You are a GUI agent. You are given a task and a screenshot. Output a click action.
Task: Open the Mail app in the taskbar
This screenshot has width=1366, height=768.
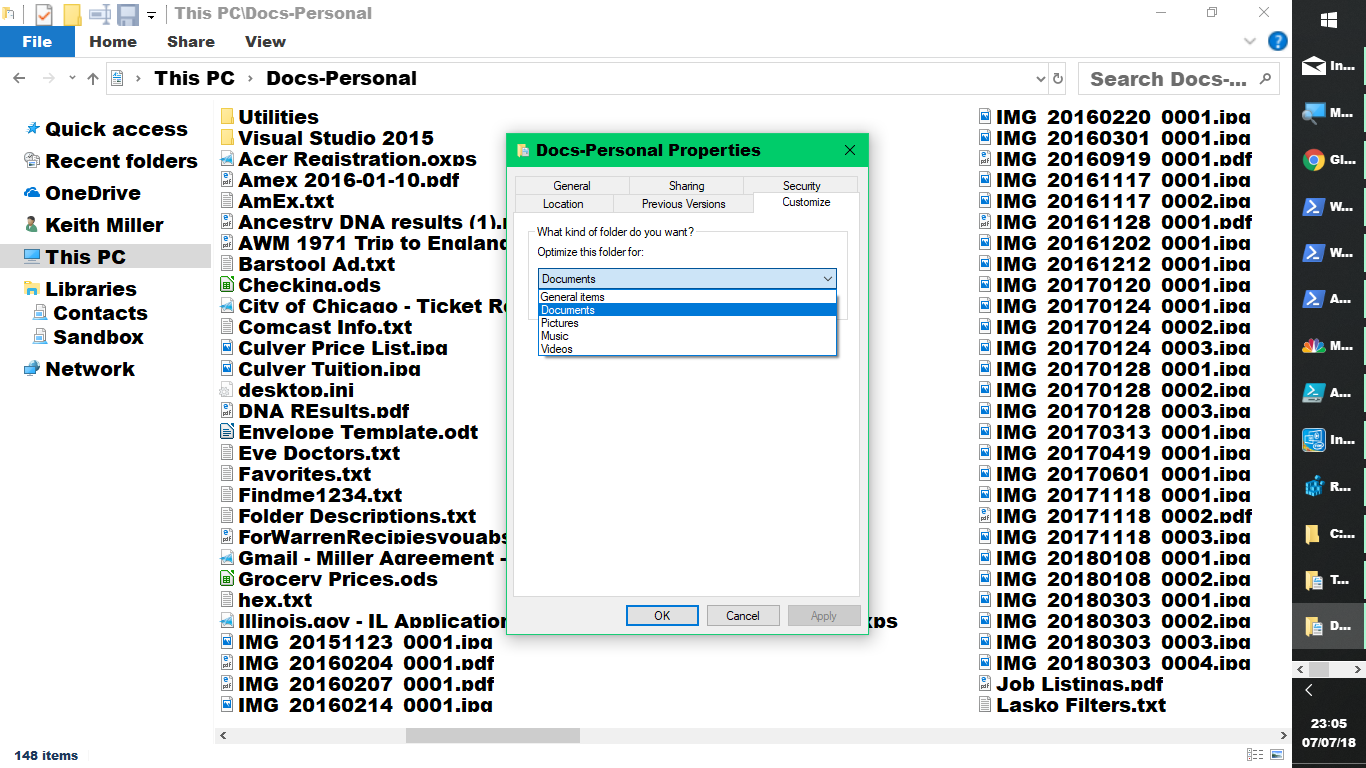[1329, 67]
